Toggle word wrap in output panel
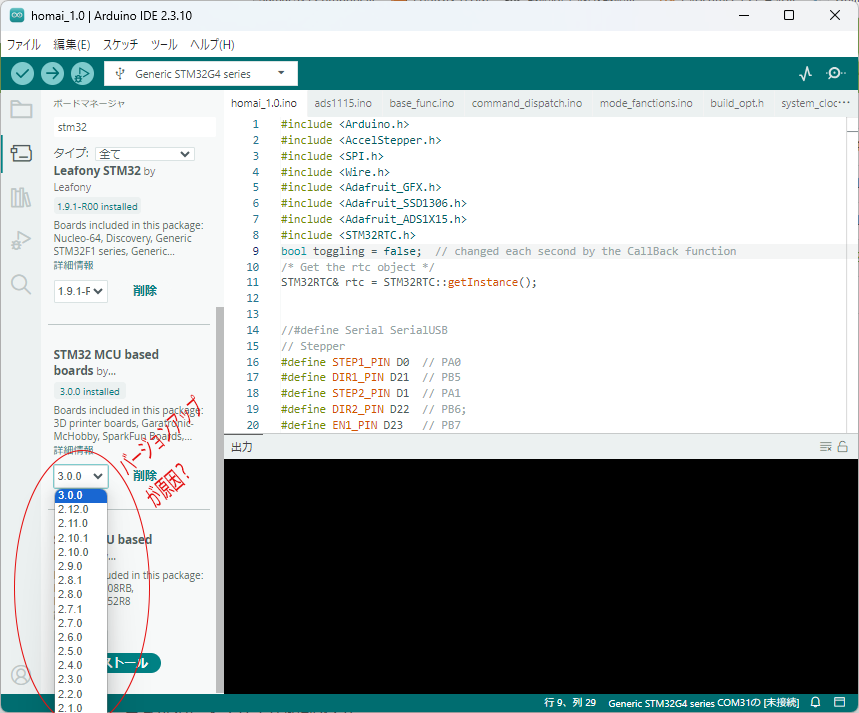 [x=826, y=447]
